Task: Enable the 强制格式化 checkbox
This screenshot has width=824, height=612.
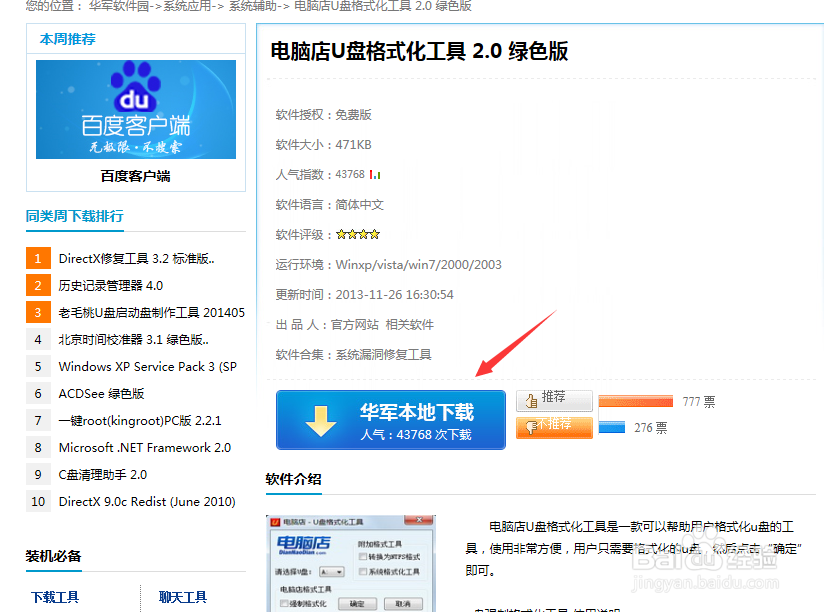Action: click(283, 602)
